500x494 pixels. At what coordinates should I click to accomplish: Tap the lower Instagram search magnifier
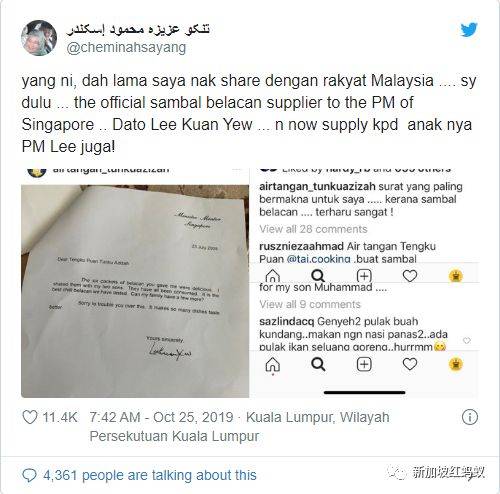(318, 364)
